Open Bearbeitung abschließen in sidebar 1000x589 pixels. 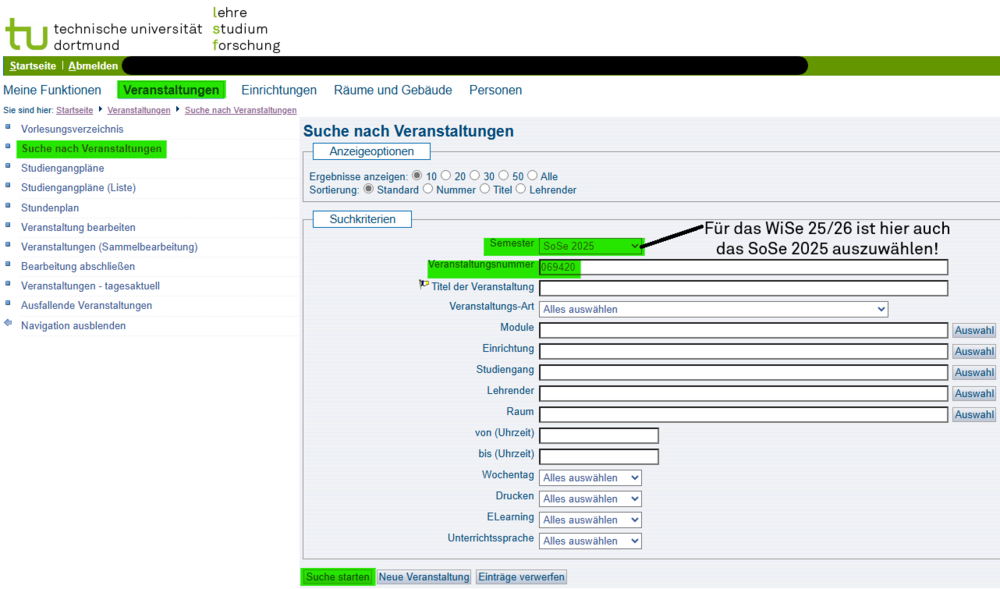pos(78,266)
